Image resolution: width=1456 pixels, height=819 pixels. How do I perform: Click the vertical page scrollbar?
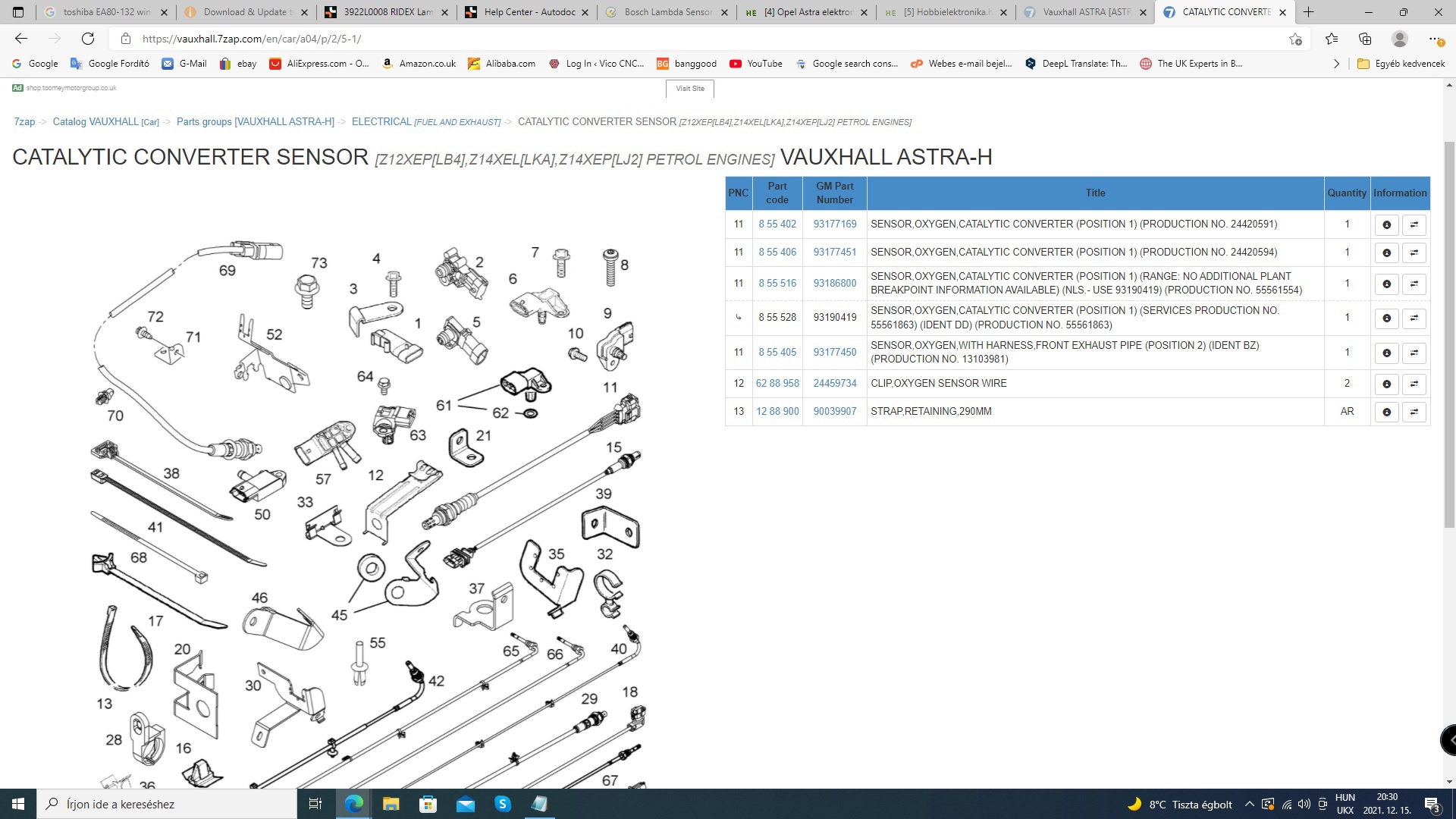tap(1449, 334)
